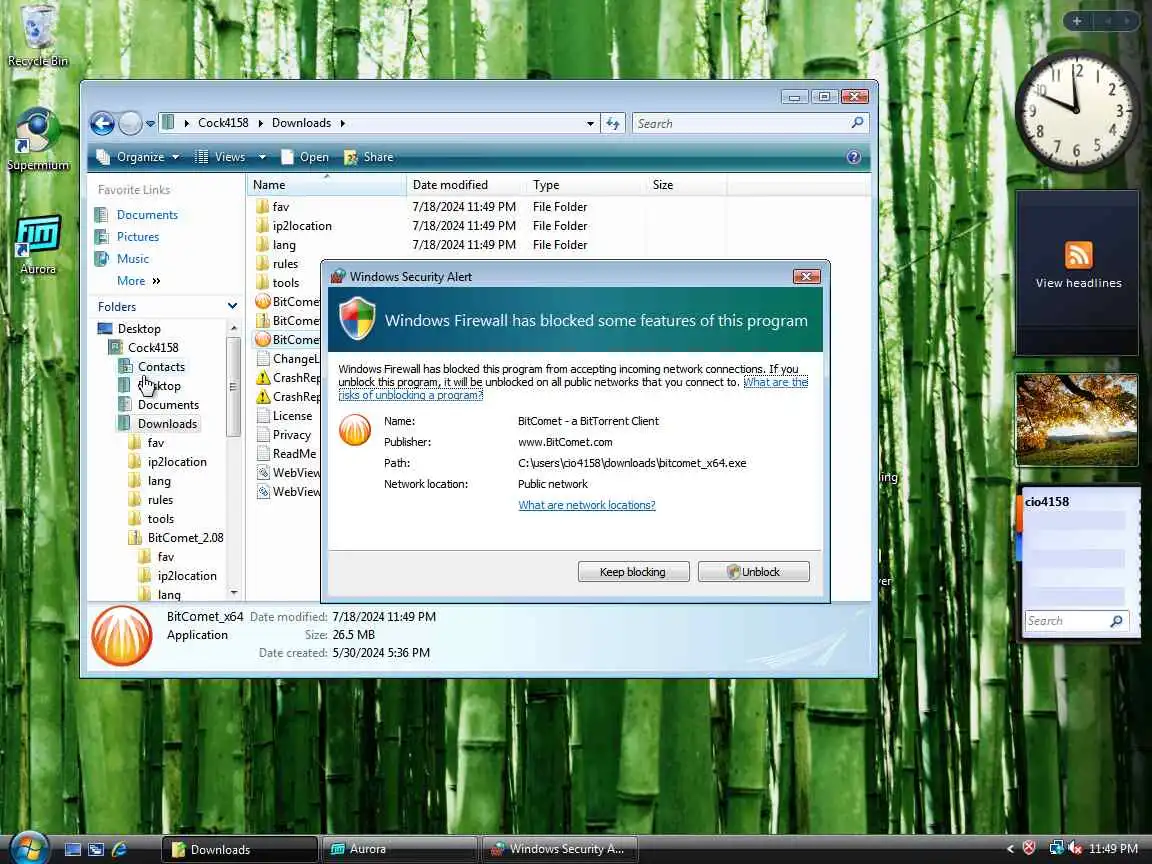Open Pictures favorite link
Viewport: 1152px width, 864px height.
point(137,237)
